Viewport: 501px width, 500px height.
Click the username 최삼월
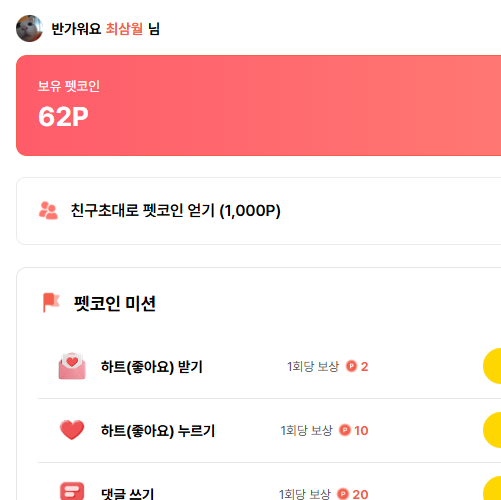pyautogui.click(x=124, y=29)
